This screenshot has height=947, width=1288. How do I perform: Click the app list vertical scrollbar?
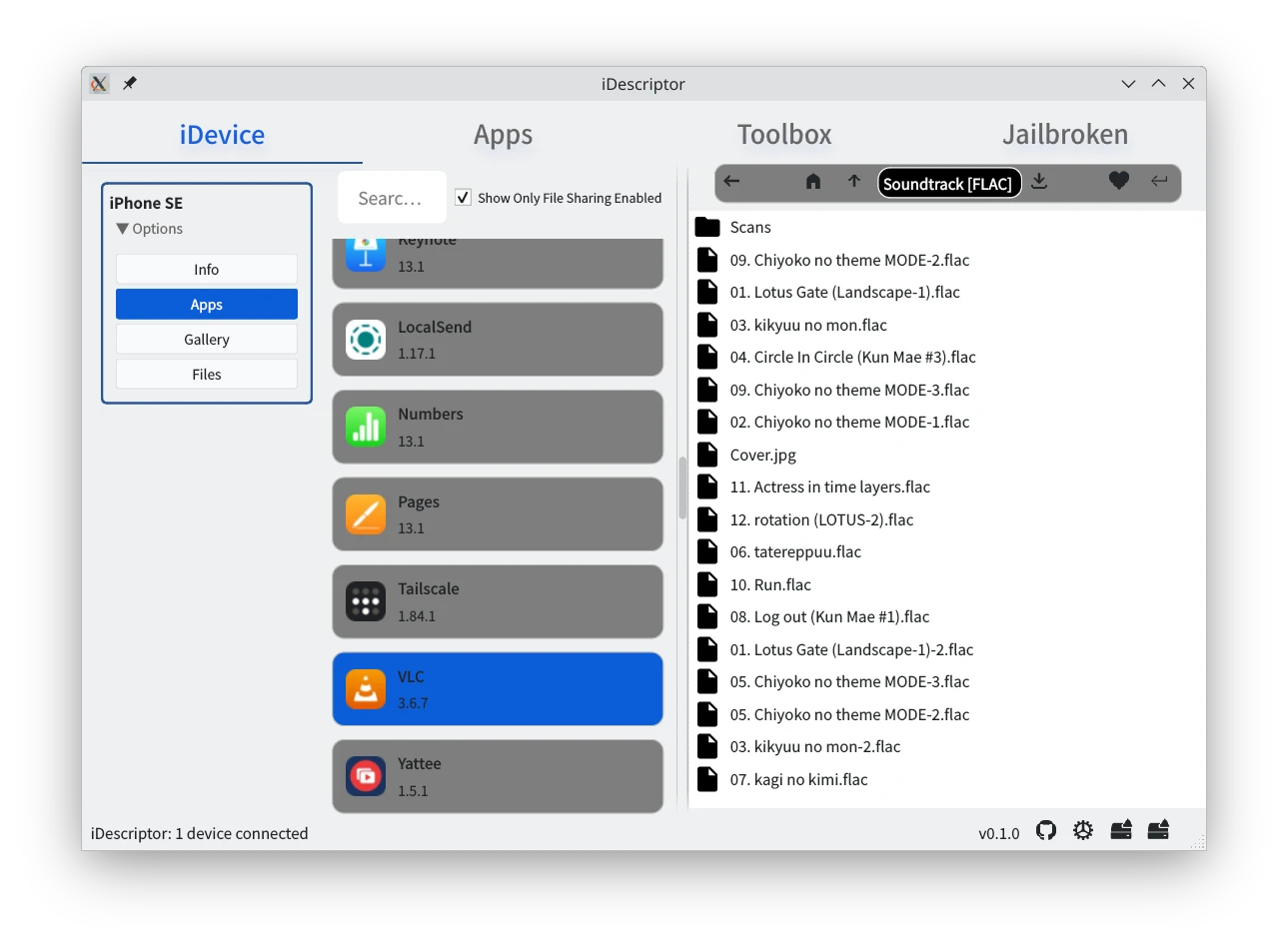(x=682, y=487)
